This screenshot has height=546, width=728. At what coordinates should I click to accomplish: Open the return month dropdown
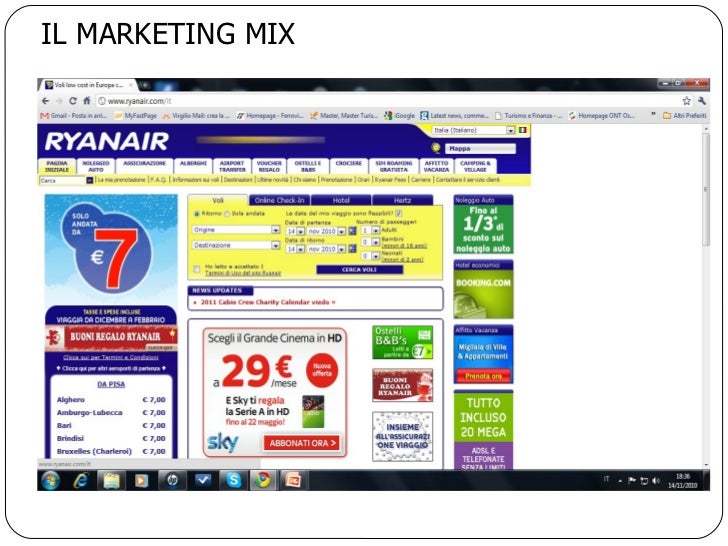[326, 249]
